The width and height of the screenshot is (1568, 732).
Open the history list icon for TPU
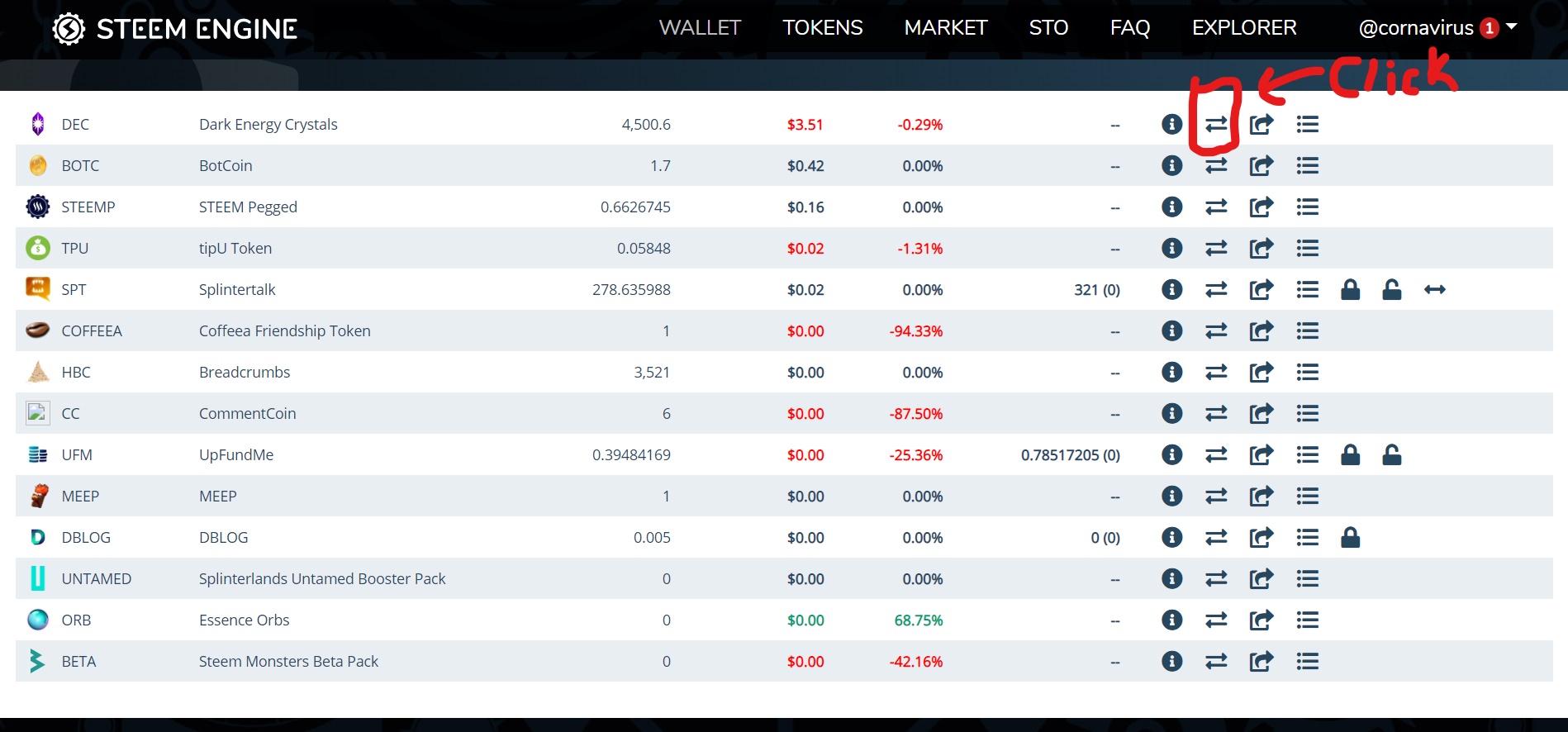[x=1307, y=249]
